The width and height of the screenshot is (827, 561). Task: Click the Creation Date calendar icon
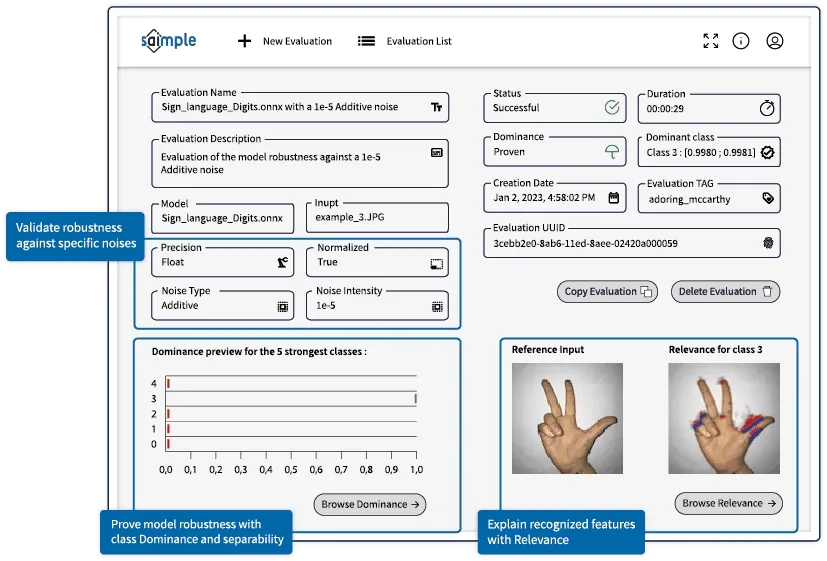tap(613, 198)
